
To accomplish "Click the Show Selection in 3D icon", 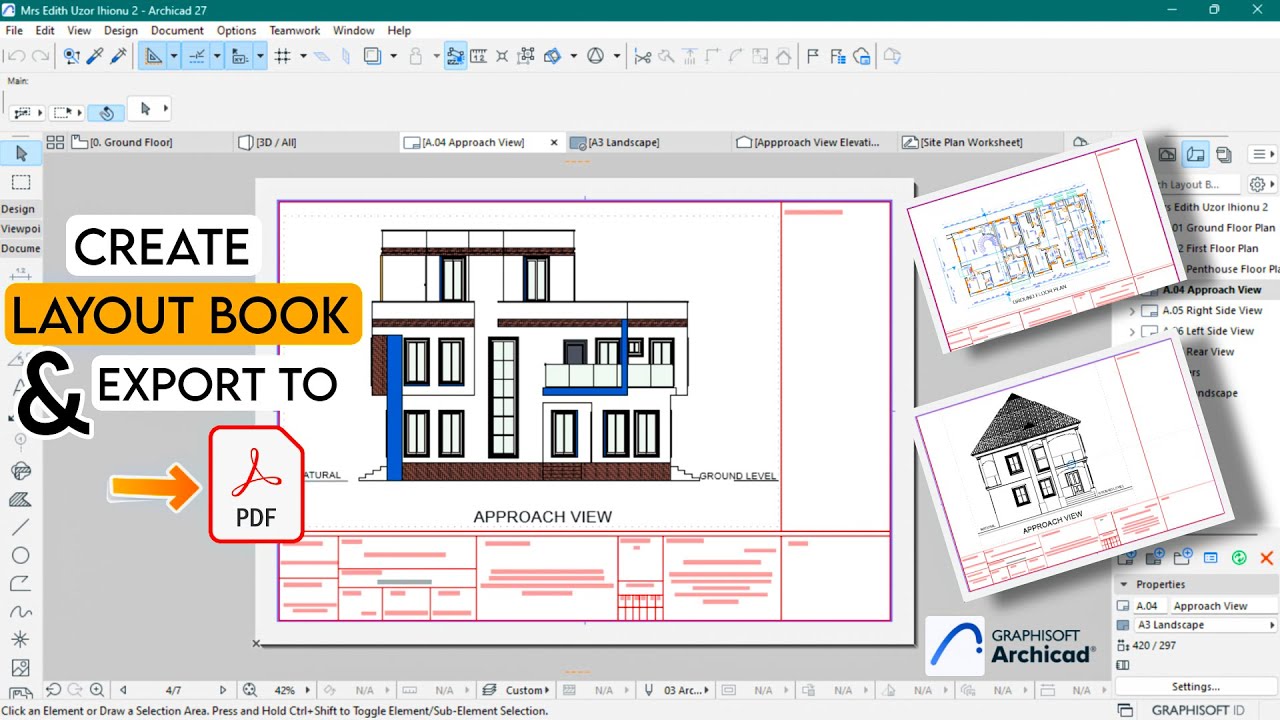I will [552, 56].
